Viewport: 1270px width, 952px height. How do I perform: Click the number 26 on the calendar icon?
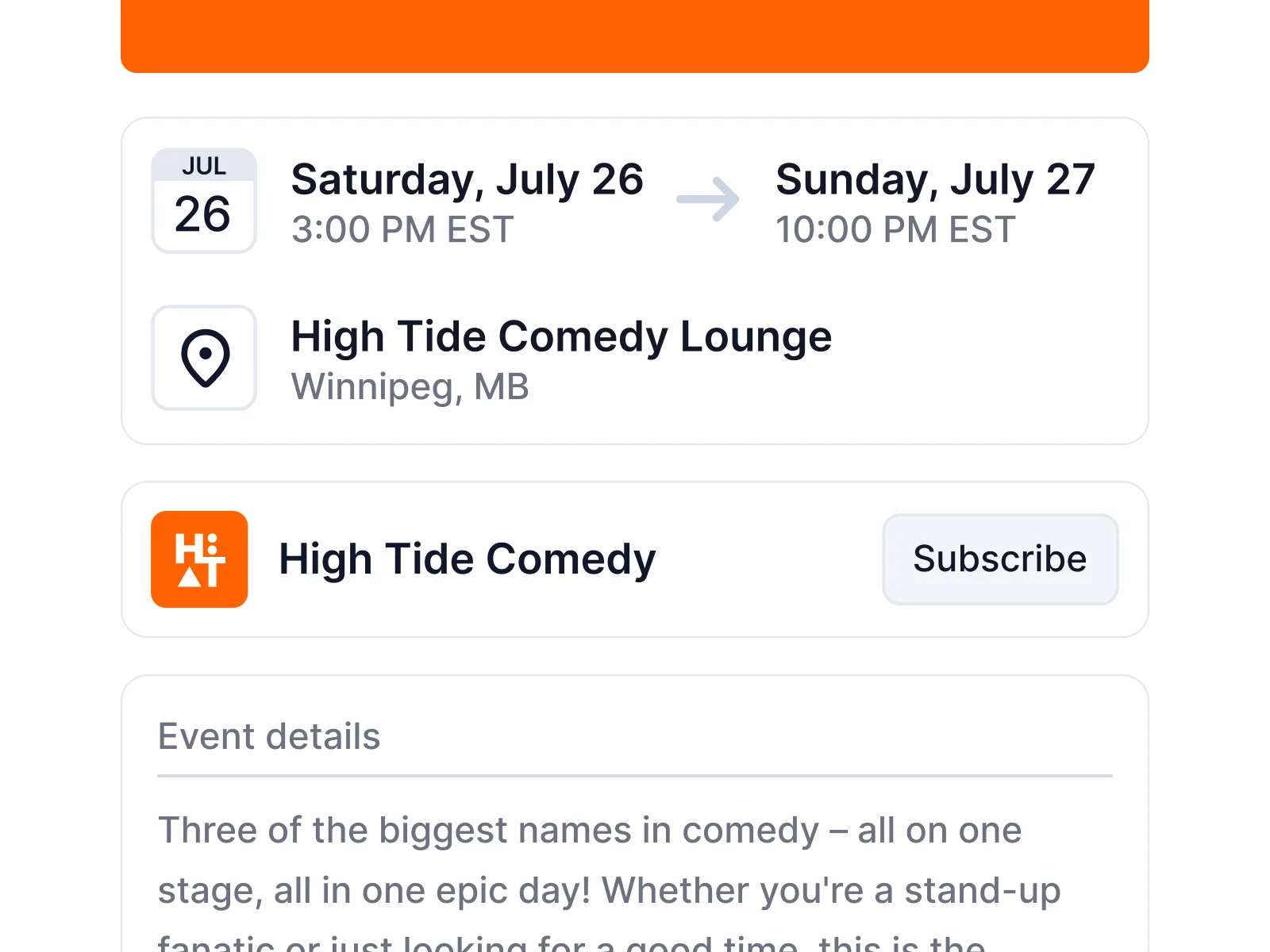(x=203, y=214)
